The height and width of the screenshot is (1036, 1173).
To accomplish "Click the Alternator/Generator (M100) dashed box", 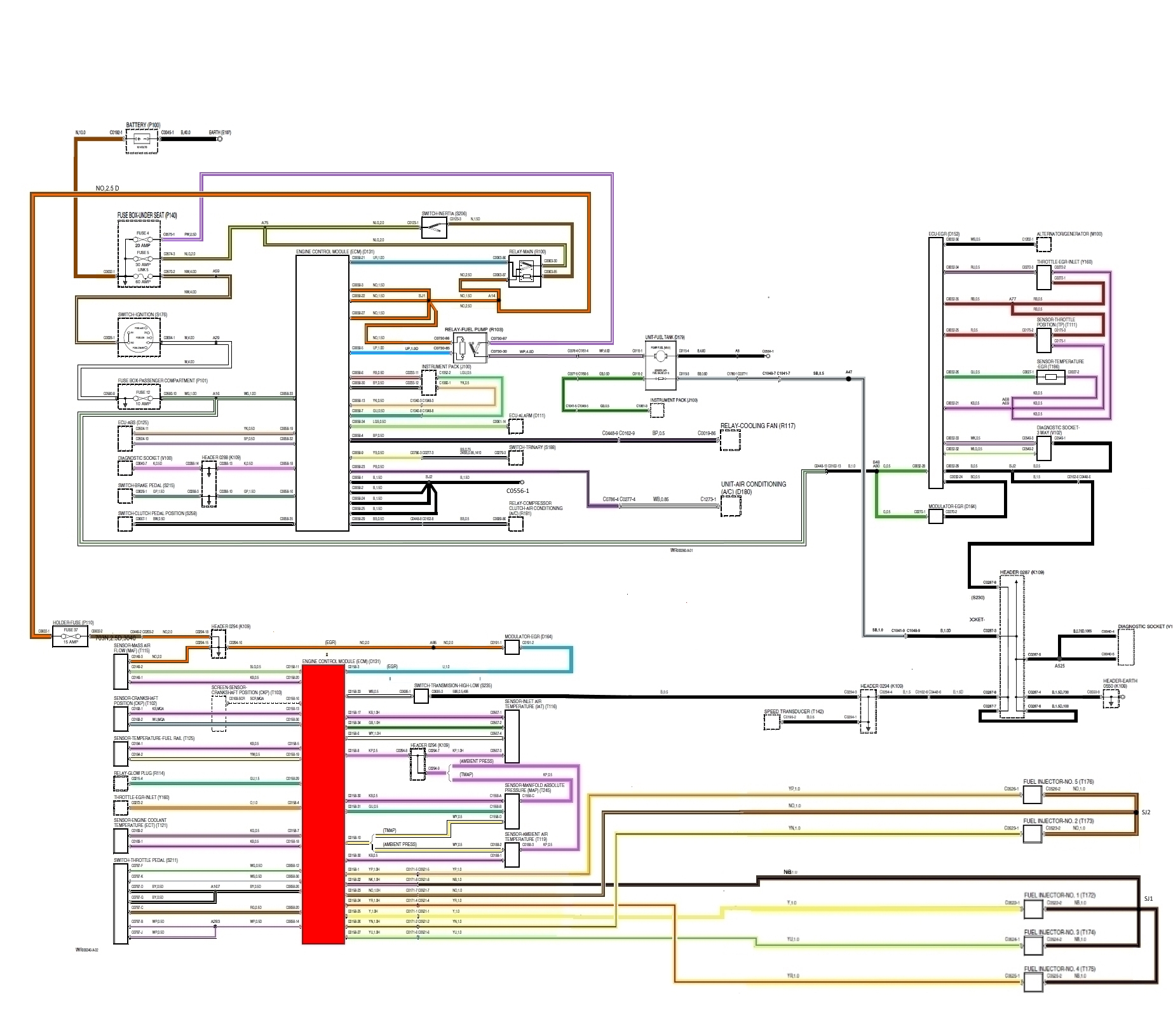I will [1043, 244].
